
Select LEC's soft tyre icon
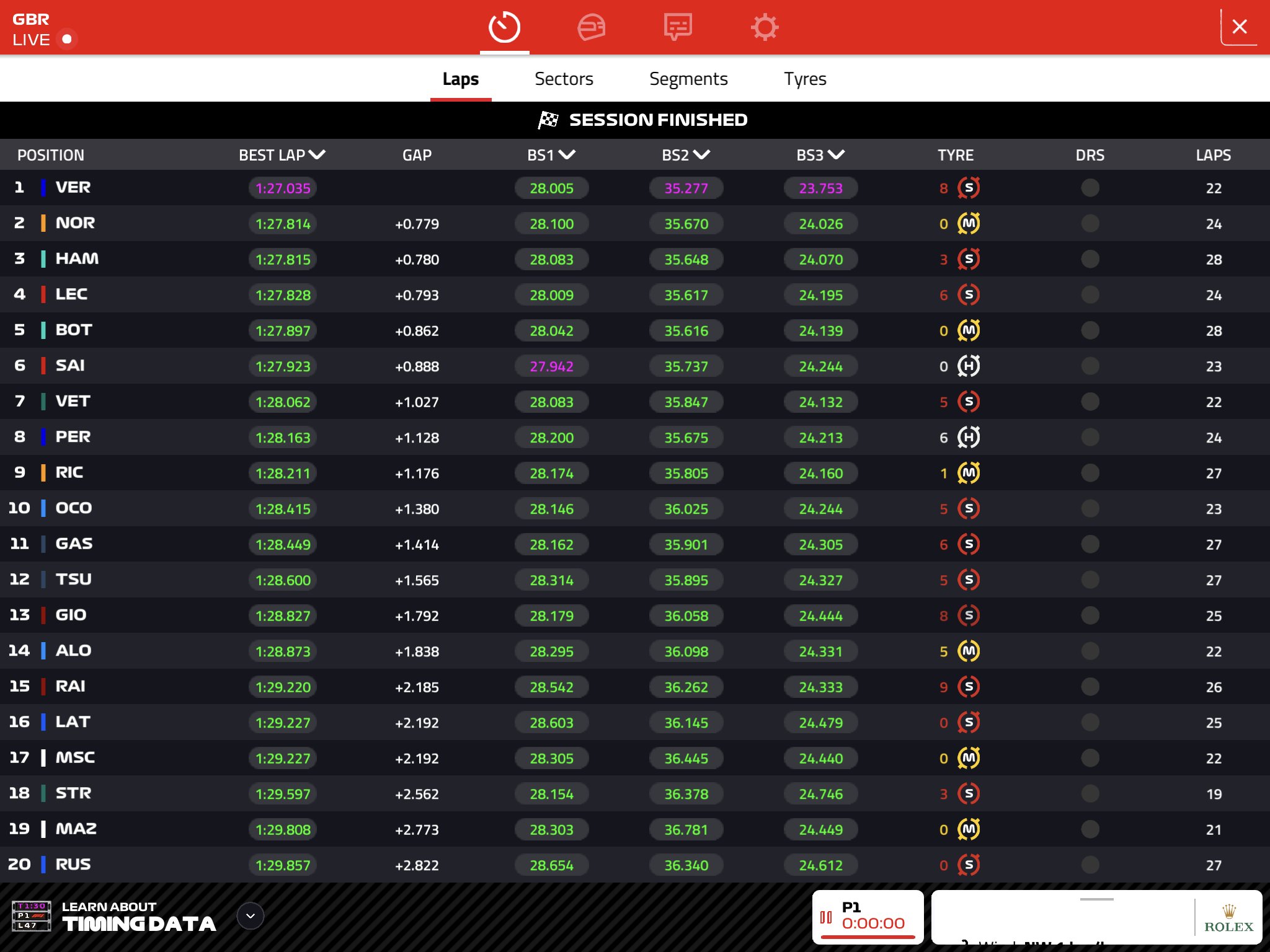point(969,295)
